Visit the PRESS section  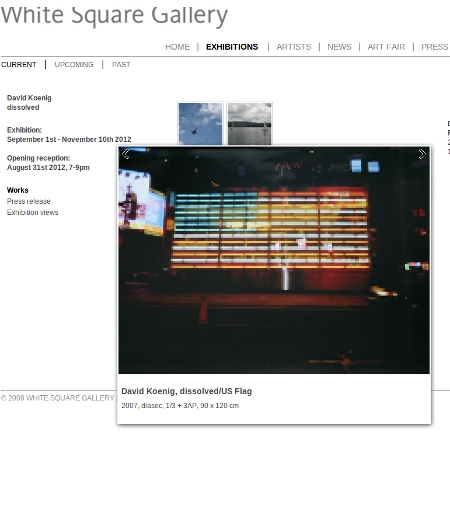[435, 47]
